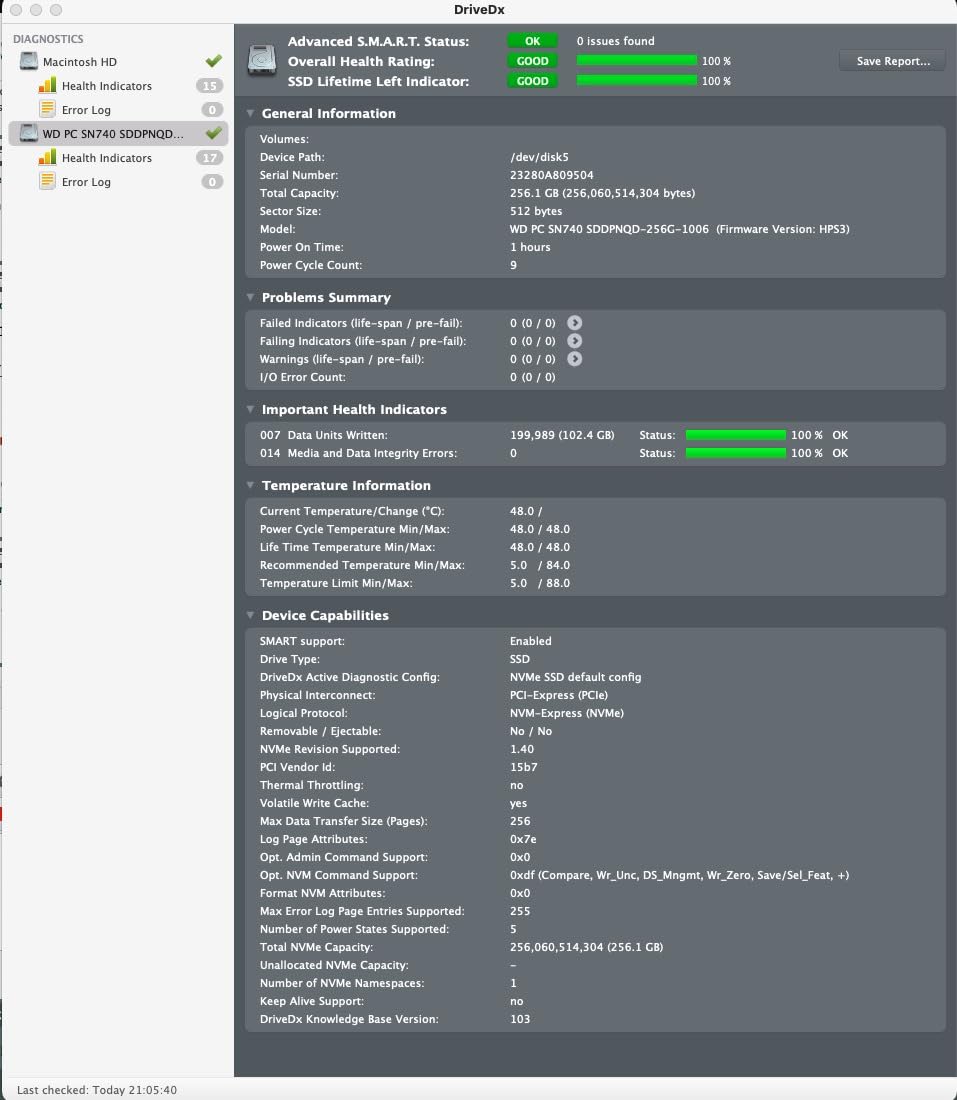Viewport: 957px width, 1100px height.
Task: Click the Save Report button
Action: 893,61
